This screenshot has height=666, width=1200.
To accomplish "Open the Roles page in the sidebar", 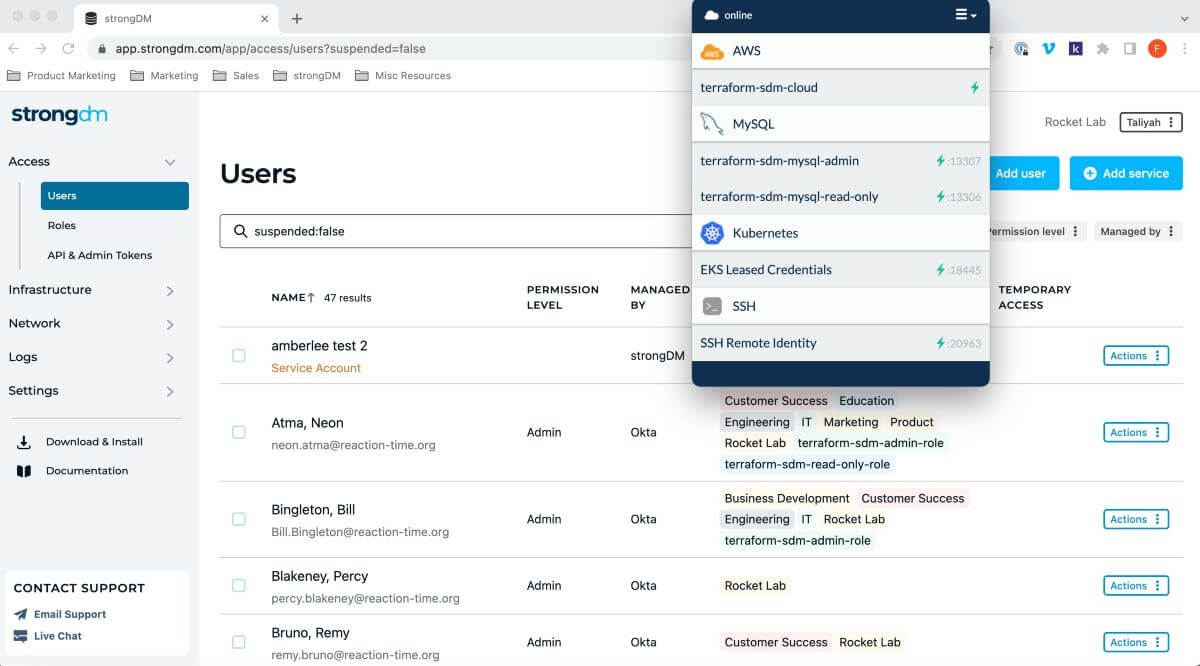I will pos(62,226).
